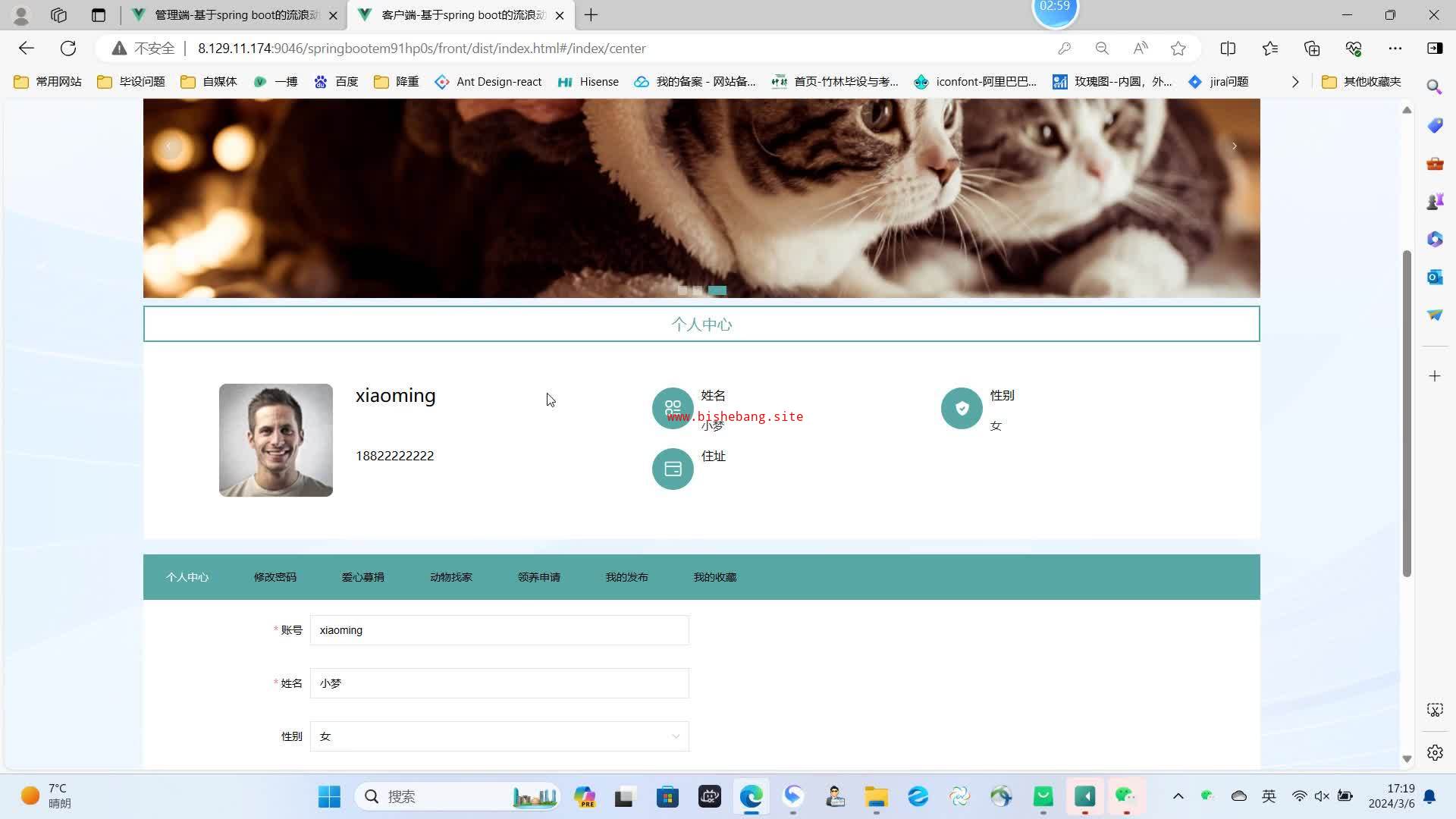The height and width of the screenshot is (819, 1456).
Task: Open 领养申请 tab
Action: (538, 577)
